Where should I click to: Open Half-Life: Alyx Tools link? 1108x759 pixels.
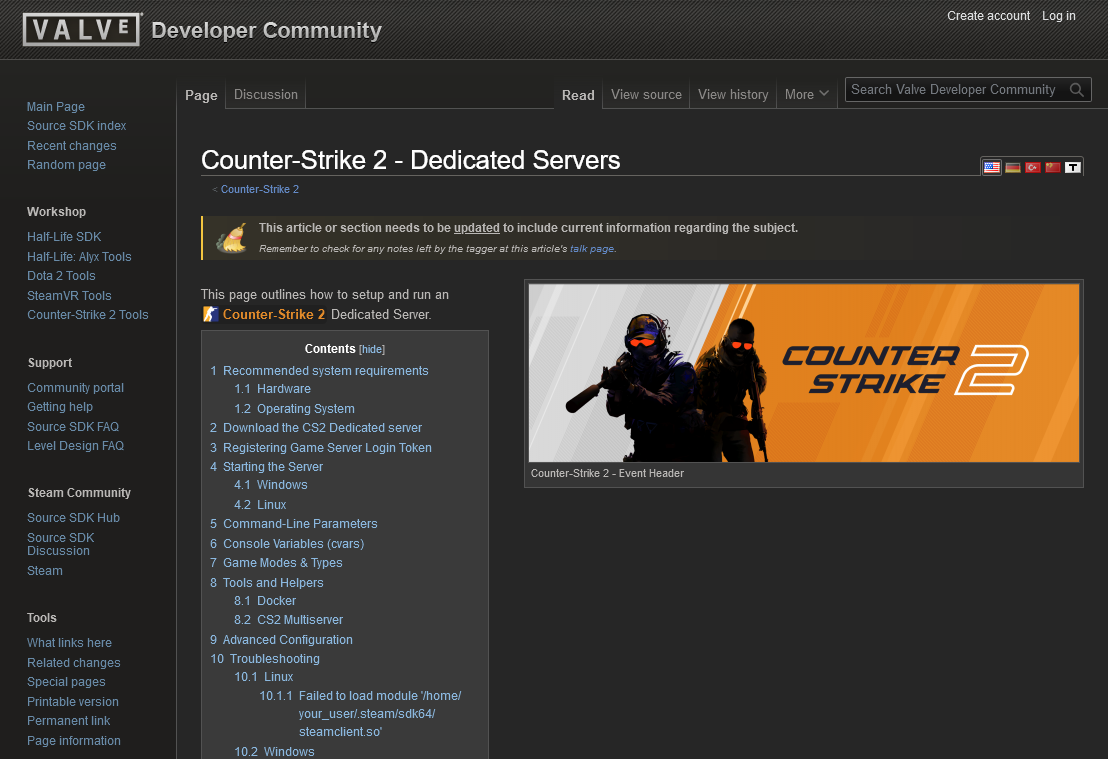coord(79,257)
